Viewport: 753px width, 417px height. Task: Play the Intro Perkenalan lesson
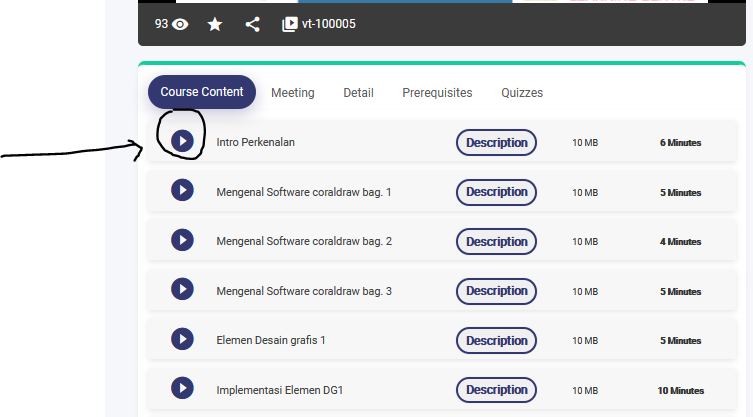pos(182,141)
